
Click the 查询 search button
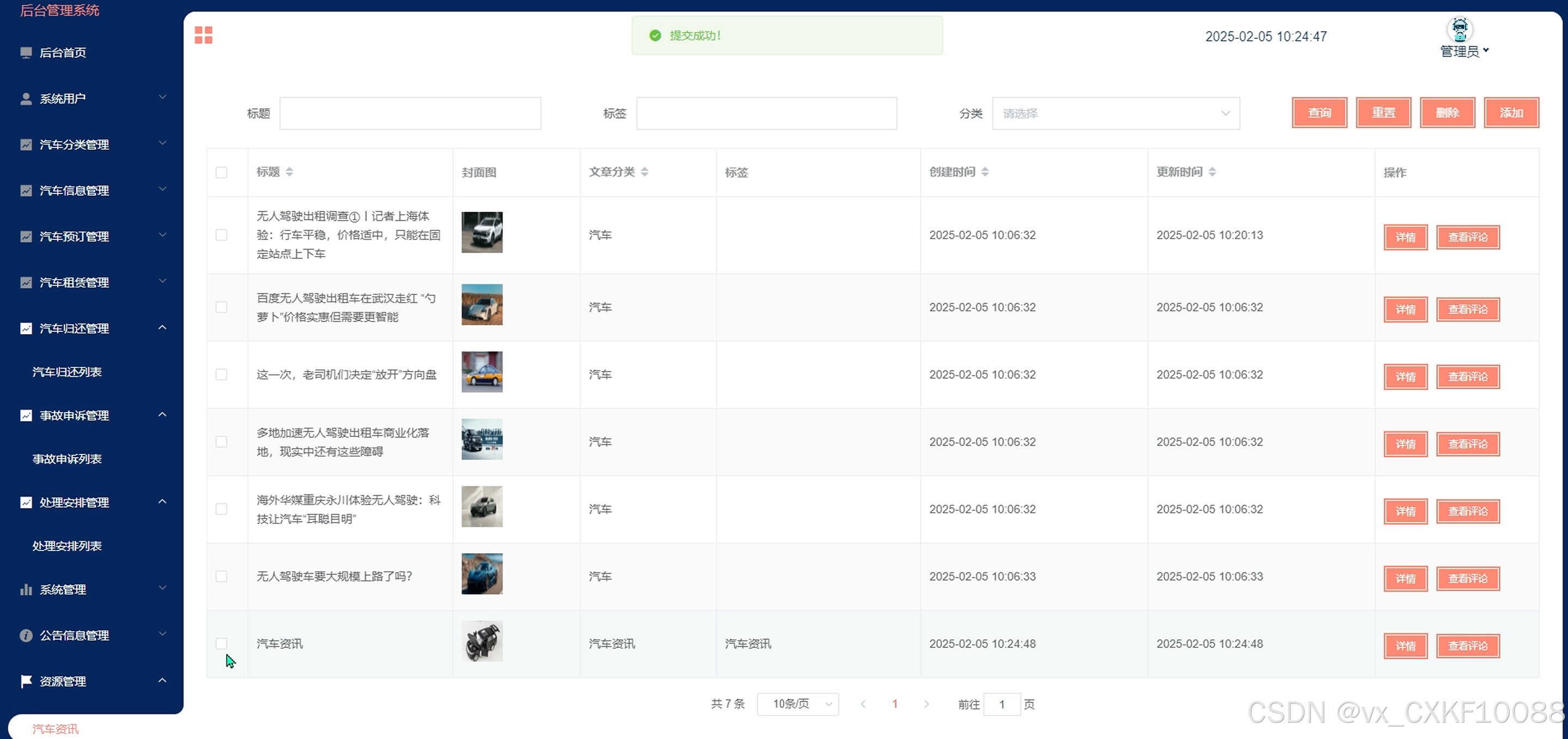pos(1319,113)
